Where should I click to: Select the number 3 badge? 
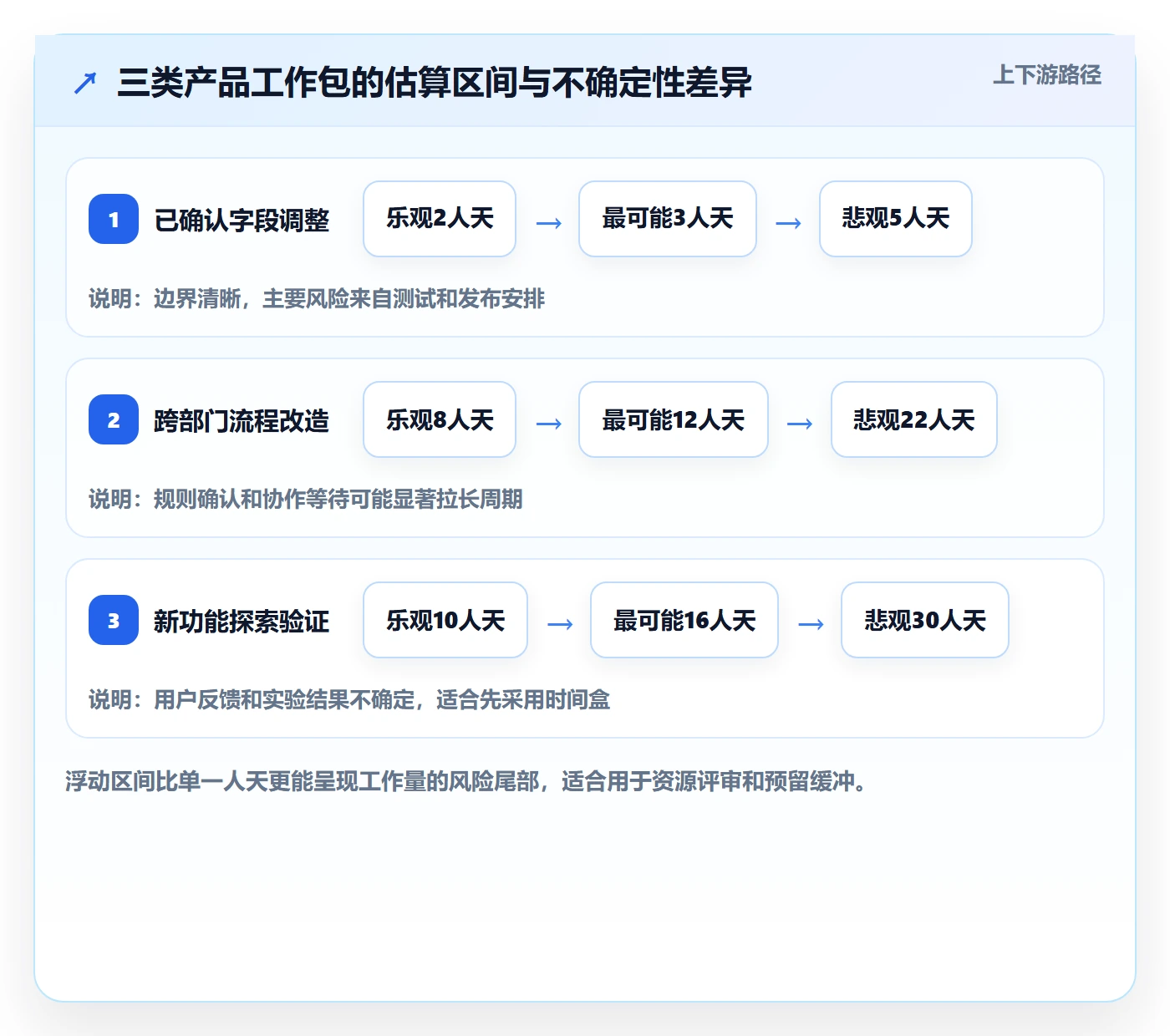click(x=114, y=620)
